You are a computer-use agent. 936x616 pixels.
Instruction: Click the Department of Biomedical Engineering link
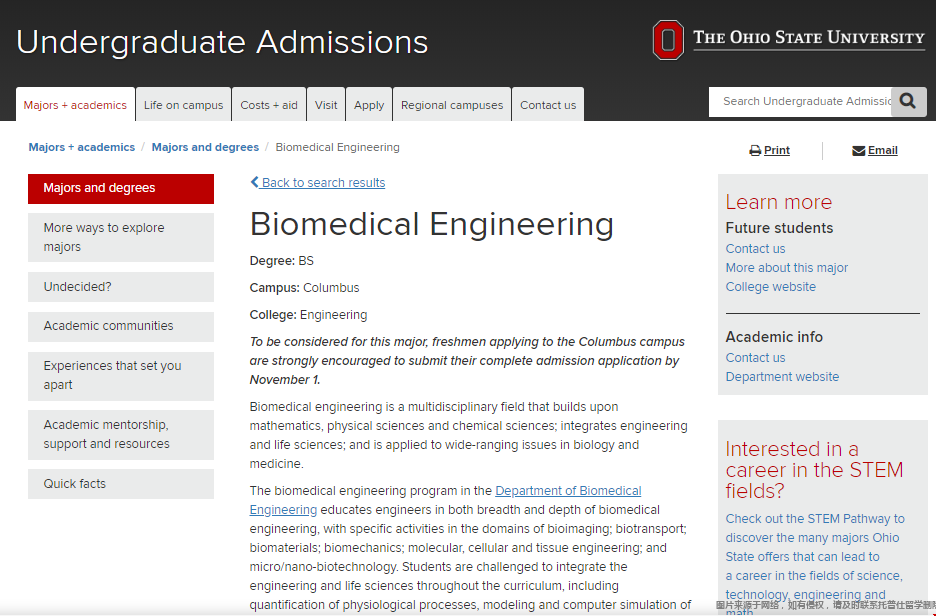point(568,490)
